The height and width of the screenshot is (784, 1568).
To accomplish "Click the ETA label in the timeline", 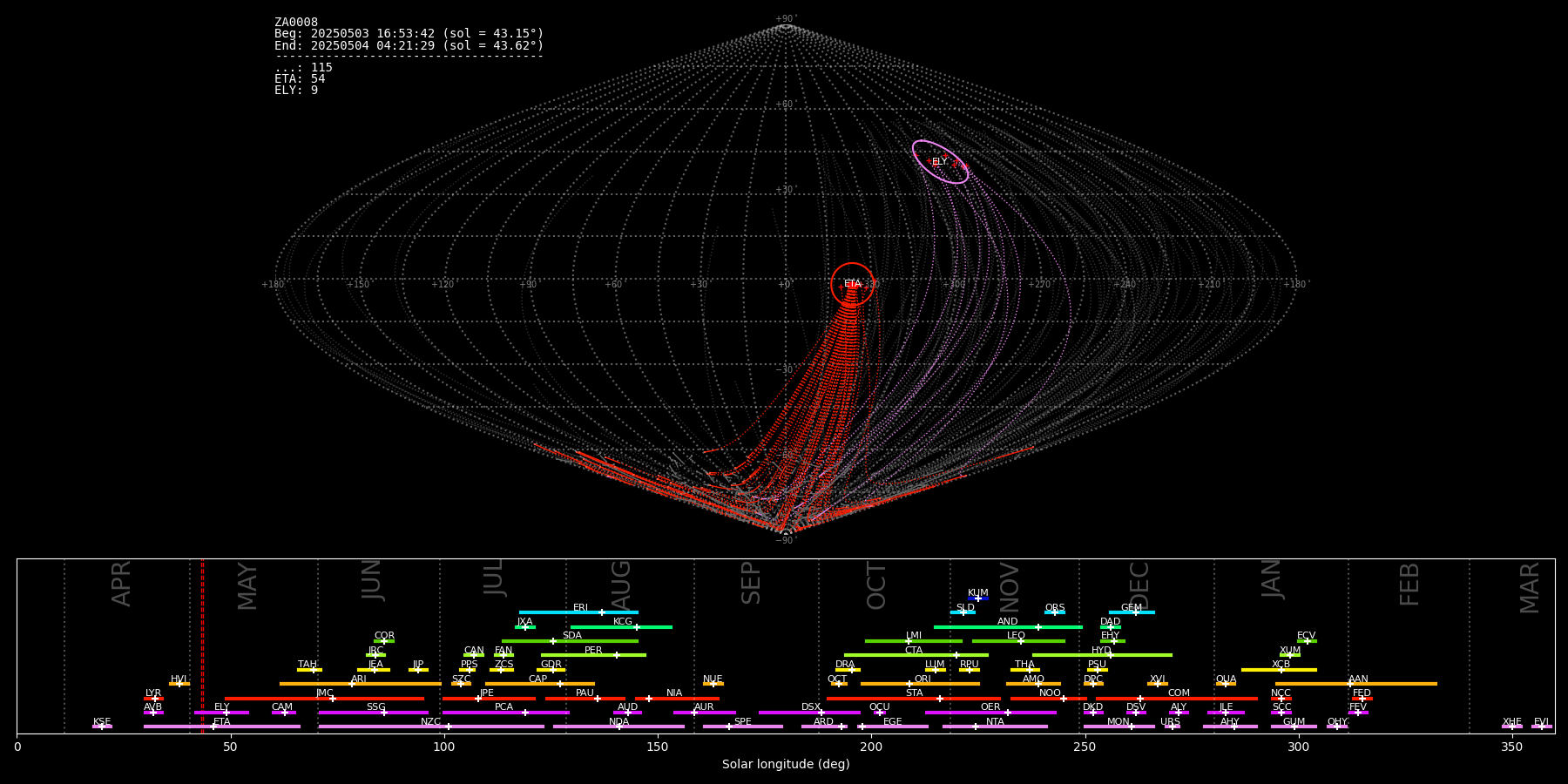I will tap(222, 722).
